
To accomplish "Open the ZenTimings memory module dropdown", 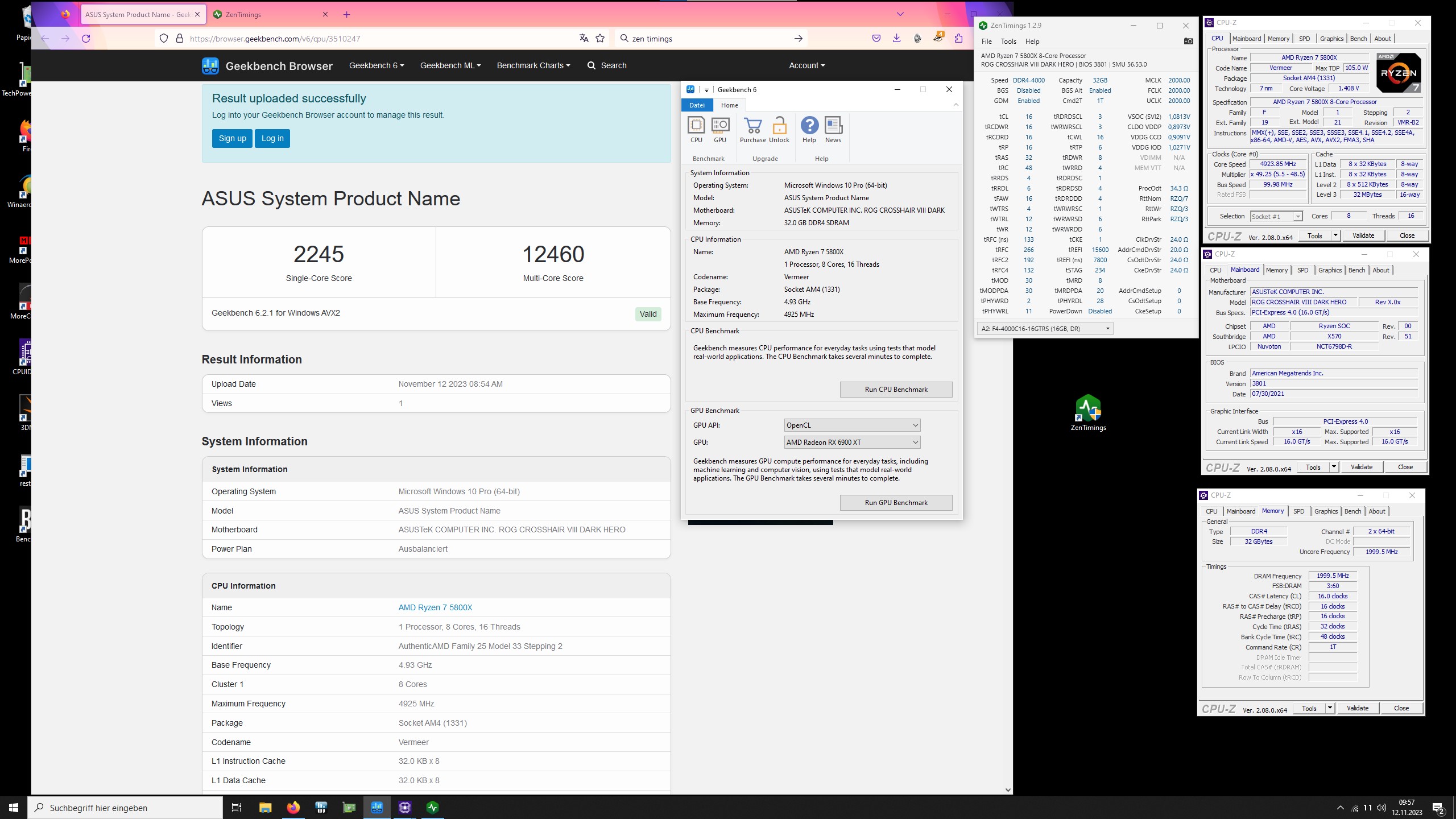I will point(1045,329).
